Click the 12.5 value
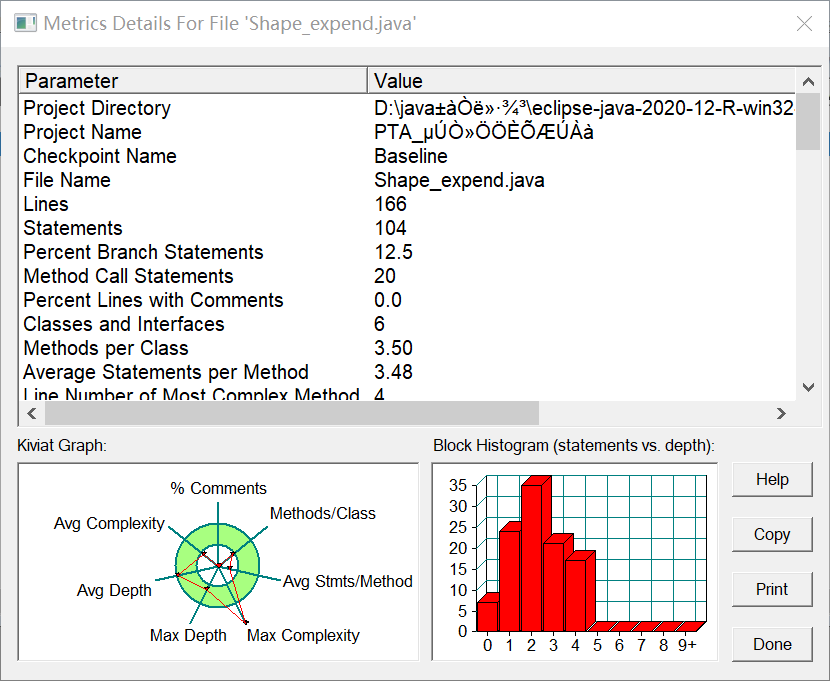Image resolution: width=830 pixels, height=681 pixels. point(393,252)
